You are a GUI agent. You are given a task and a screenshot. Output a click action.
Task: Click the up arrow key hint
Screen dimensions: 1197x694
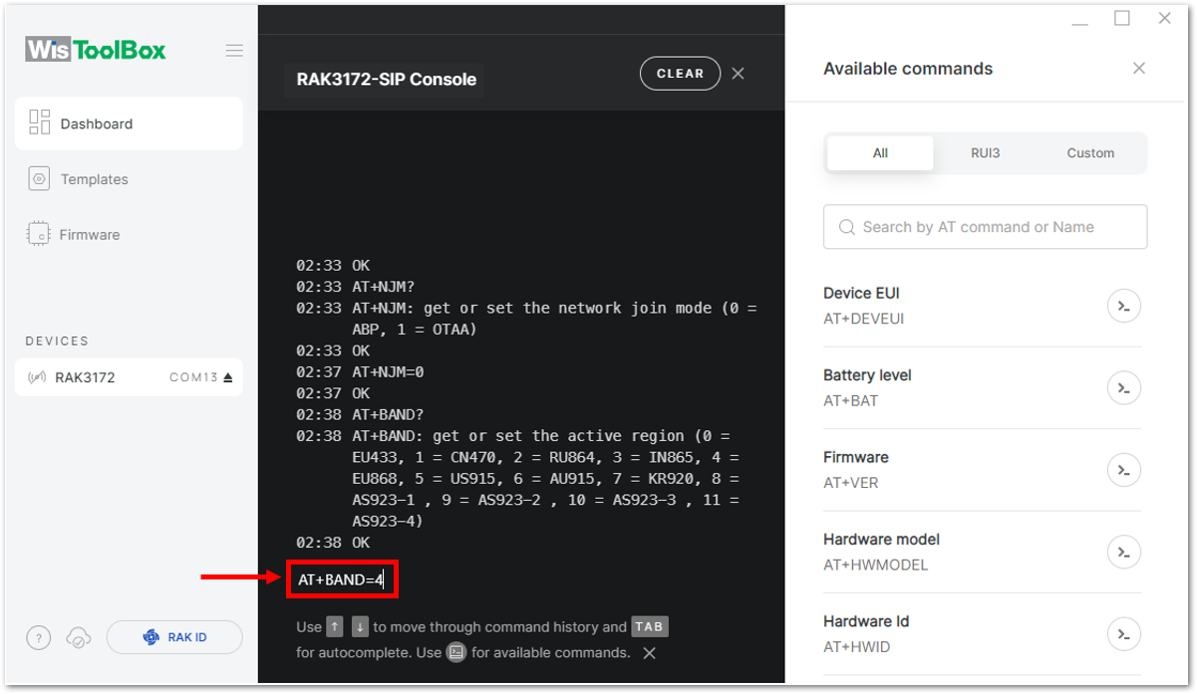335,627
